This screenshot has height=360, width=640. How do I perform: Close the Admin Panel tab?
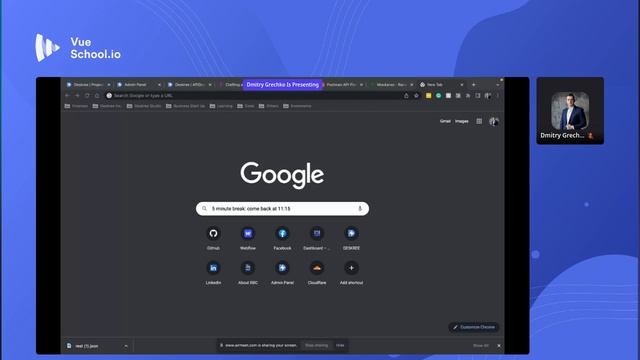click(159, 84)
